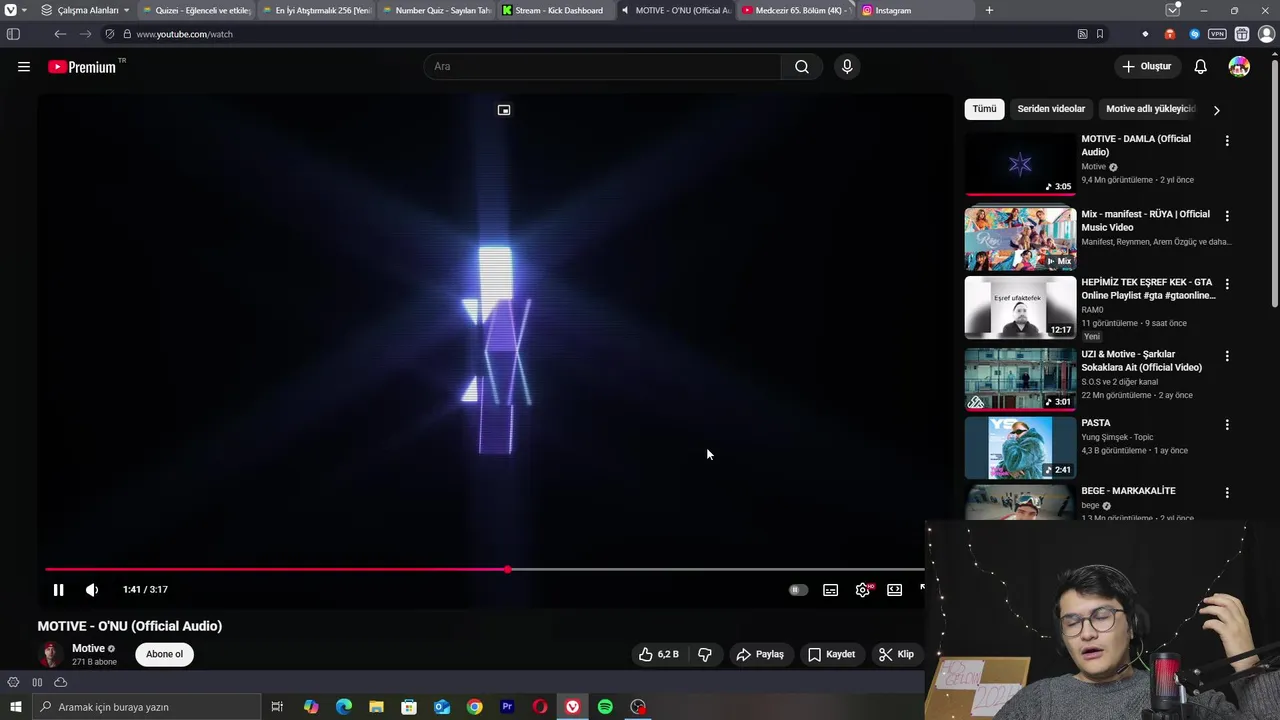Open the YouTube notifications bell
Screen dimensions: 1280x720
(x=1200, y=67)
